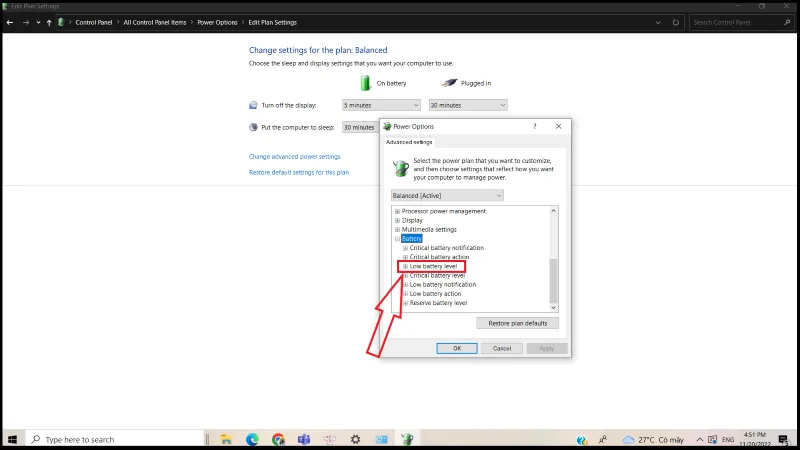Open Microsoft Edge from the taskbar
800x450 pixels.
click(x=252, y=439)
